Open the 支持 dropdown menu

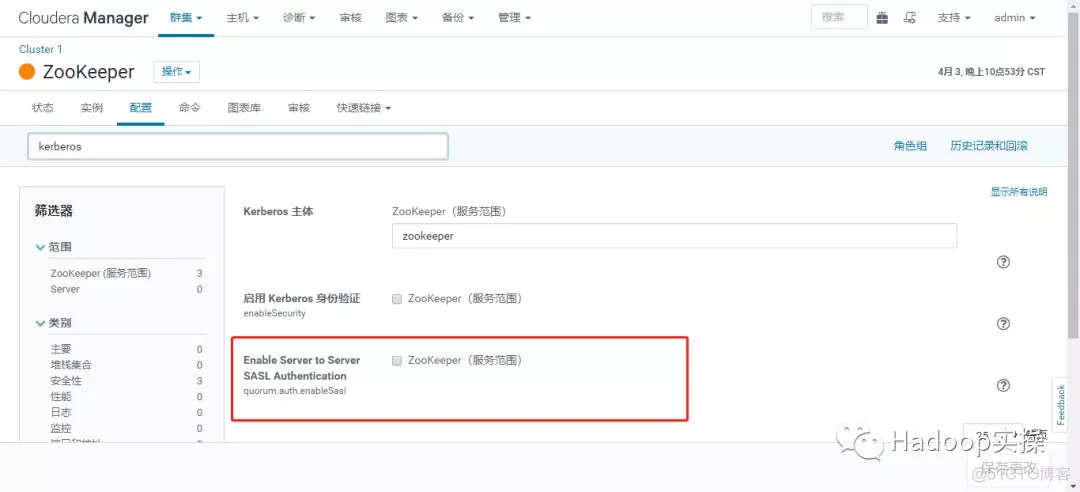pos(954,18)
